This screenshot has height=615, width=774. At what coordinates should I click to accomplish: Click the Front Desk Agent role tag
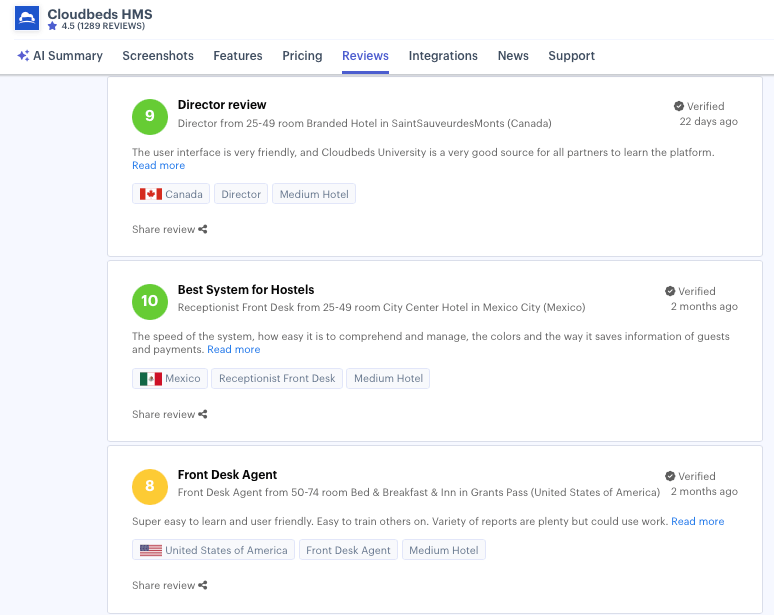click(348, 550)
